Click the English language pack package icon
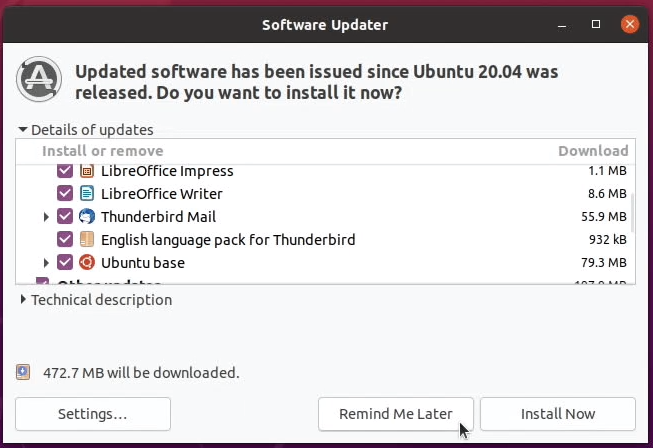The image size is (653, 448). (x=87, y=239)
